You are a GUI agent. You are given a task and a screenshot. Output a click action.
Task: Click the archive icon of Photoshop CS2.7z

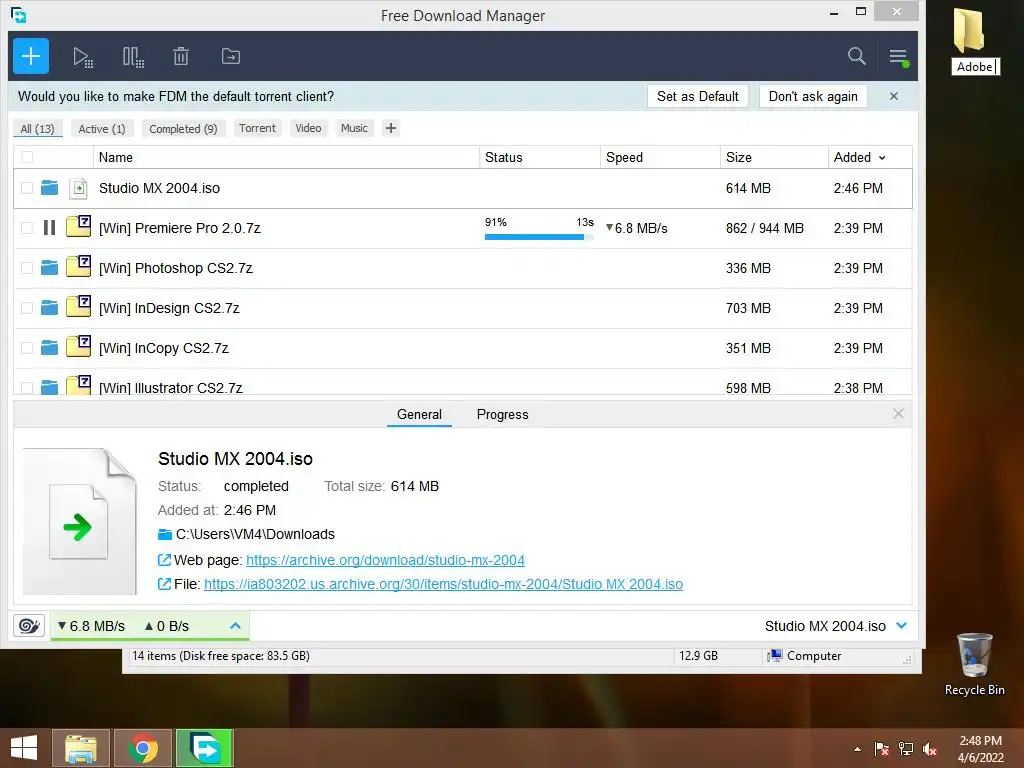[78, 266]
